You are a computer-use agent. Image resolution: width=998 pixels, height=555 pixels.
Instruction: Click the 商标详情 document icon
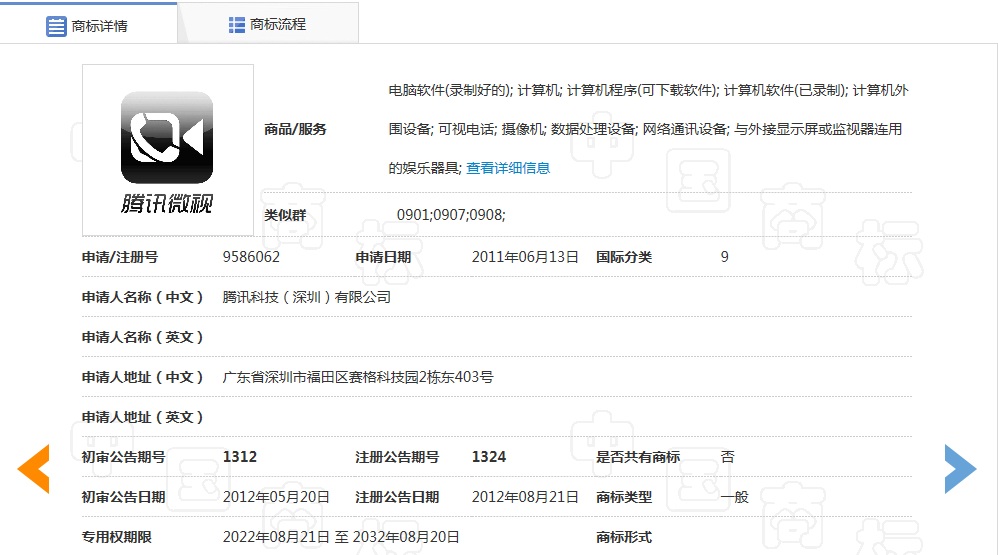56,26
